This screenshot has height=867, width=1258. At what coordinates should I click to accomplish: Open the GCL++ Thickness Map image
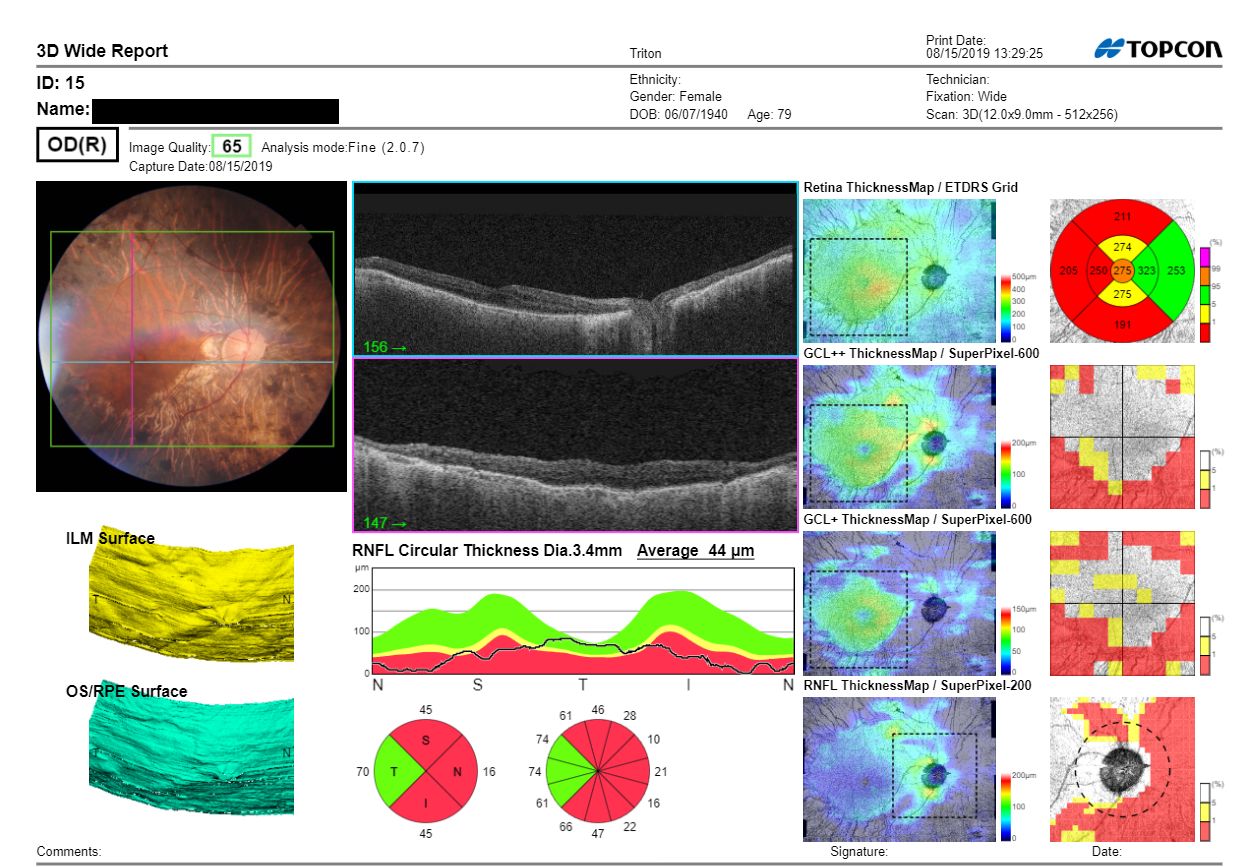coord(899,437)
